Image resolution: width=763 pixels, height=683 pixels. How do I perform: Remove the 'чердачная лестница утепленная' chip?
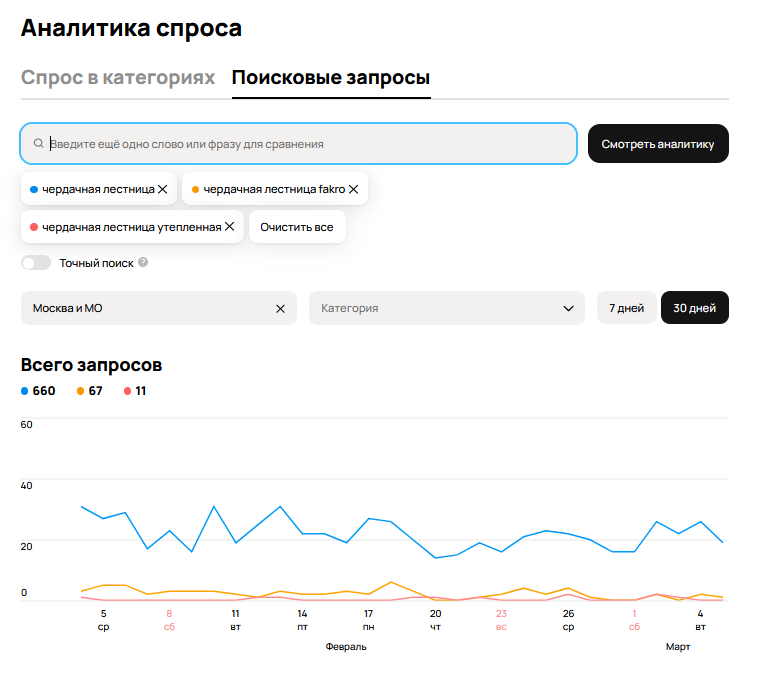[230, 227]
